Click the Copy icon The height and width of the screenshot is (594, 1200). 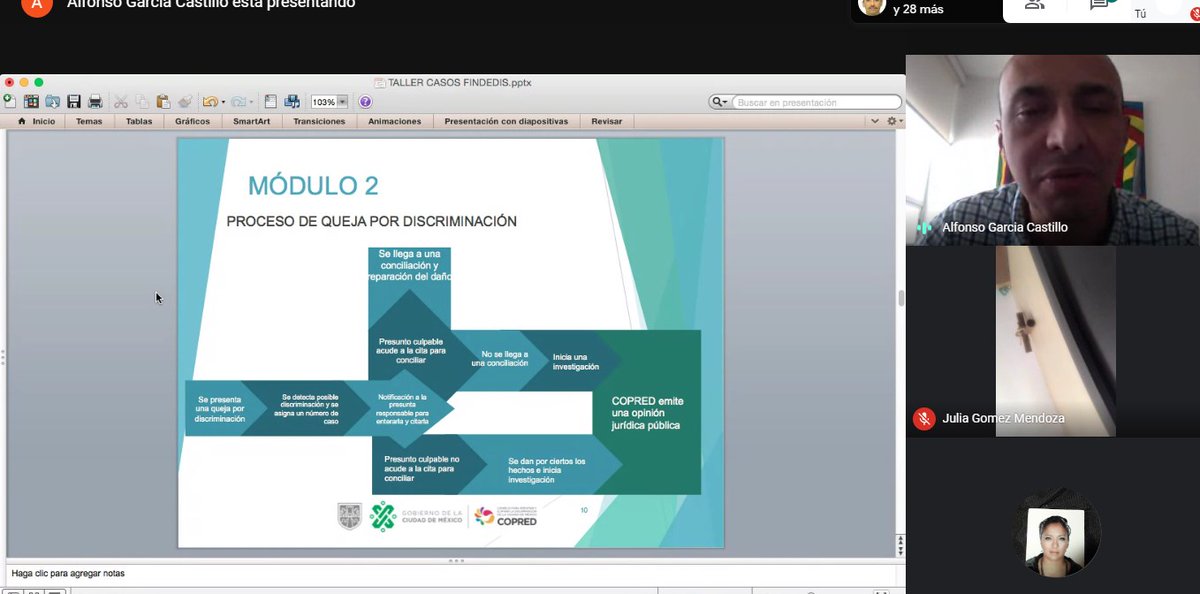pos(141,100)
